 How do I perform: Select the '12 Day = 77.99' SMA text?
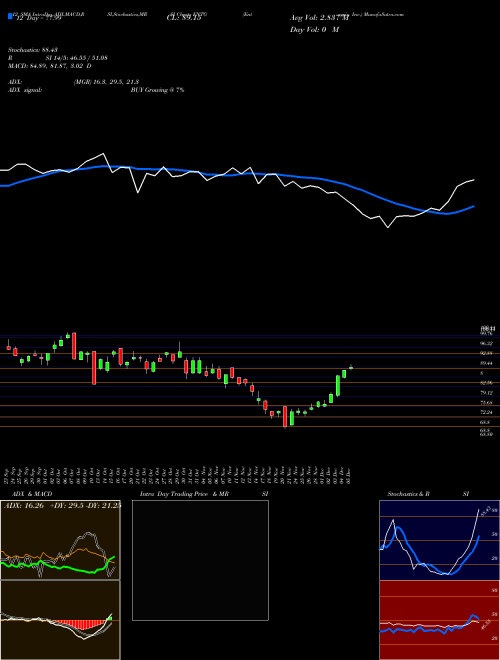[x=38, y=17]
